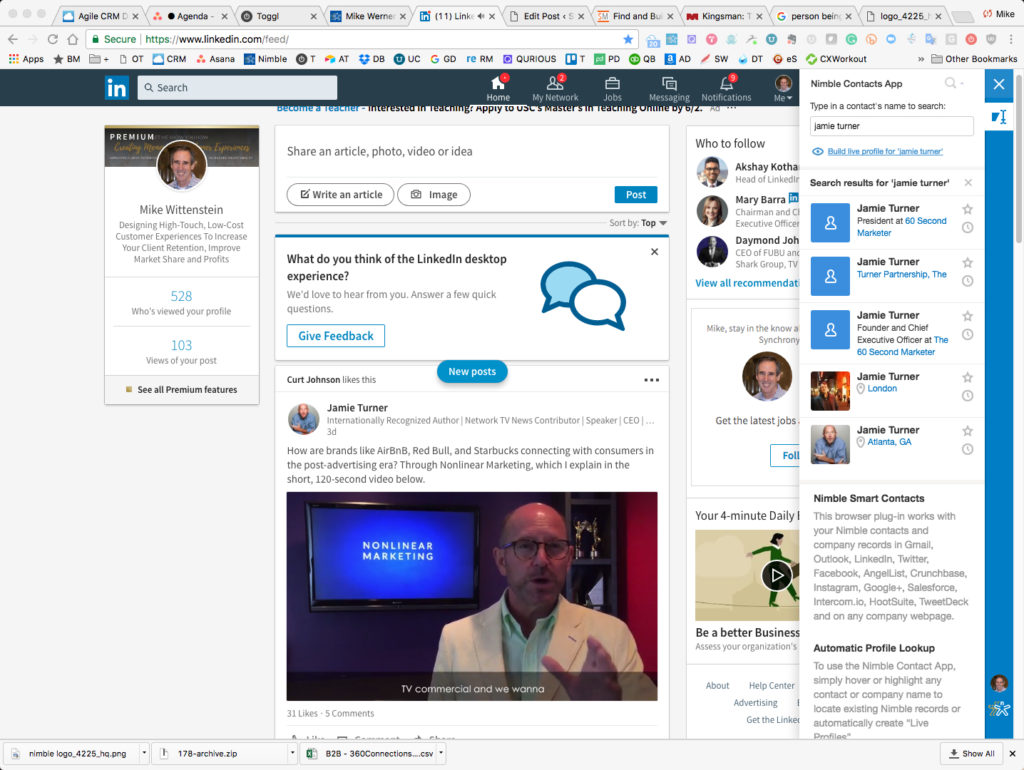Click clock icon for Jamie Turner London
This screenshot has width=1024, height=770.
(x=968, y=396)
